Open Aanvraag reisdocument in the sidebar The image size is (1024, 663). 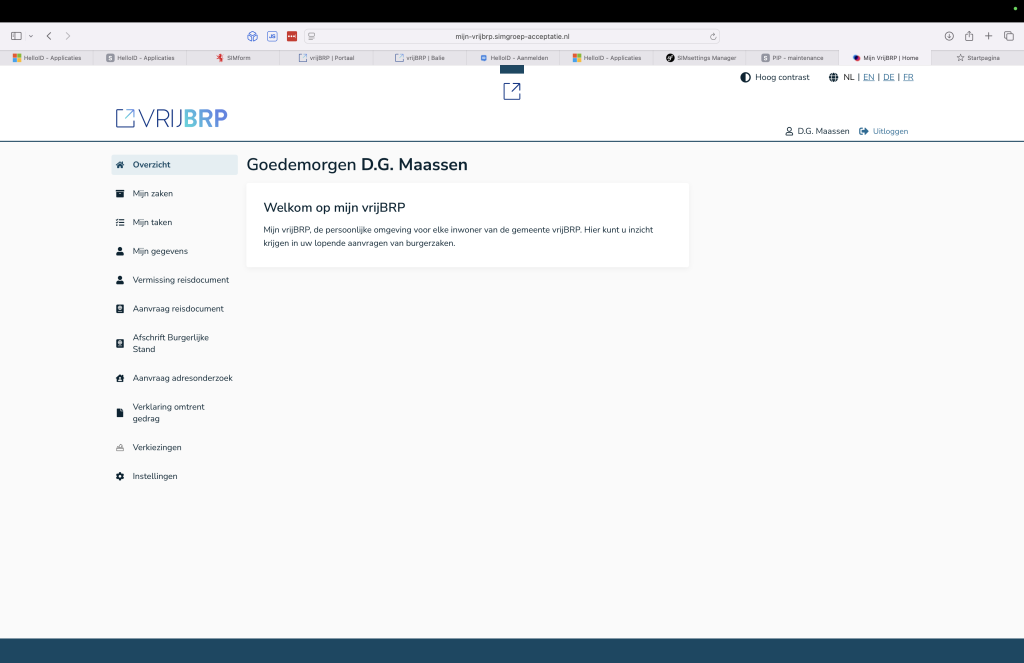click(x=178, y=309)
